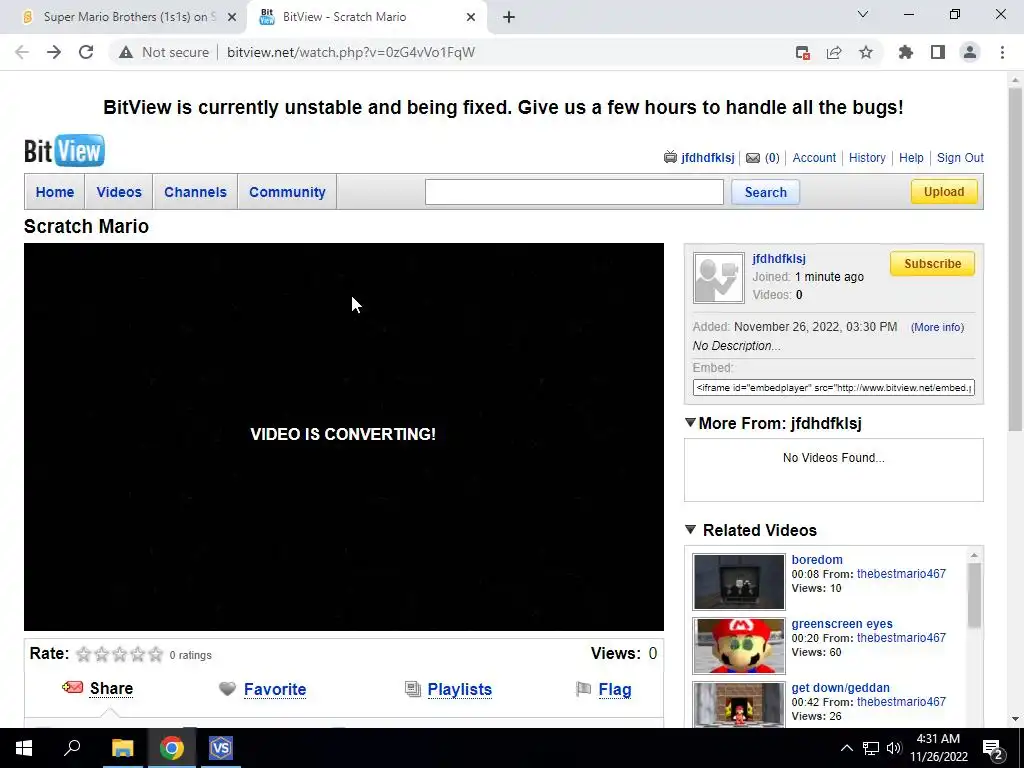Open the notification center icon
Image resolution: width=1024 pixels, height=768 pixels.
(992, 748)
